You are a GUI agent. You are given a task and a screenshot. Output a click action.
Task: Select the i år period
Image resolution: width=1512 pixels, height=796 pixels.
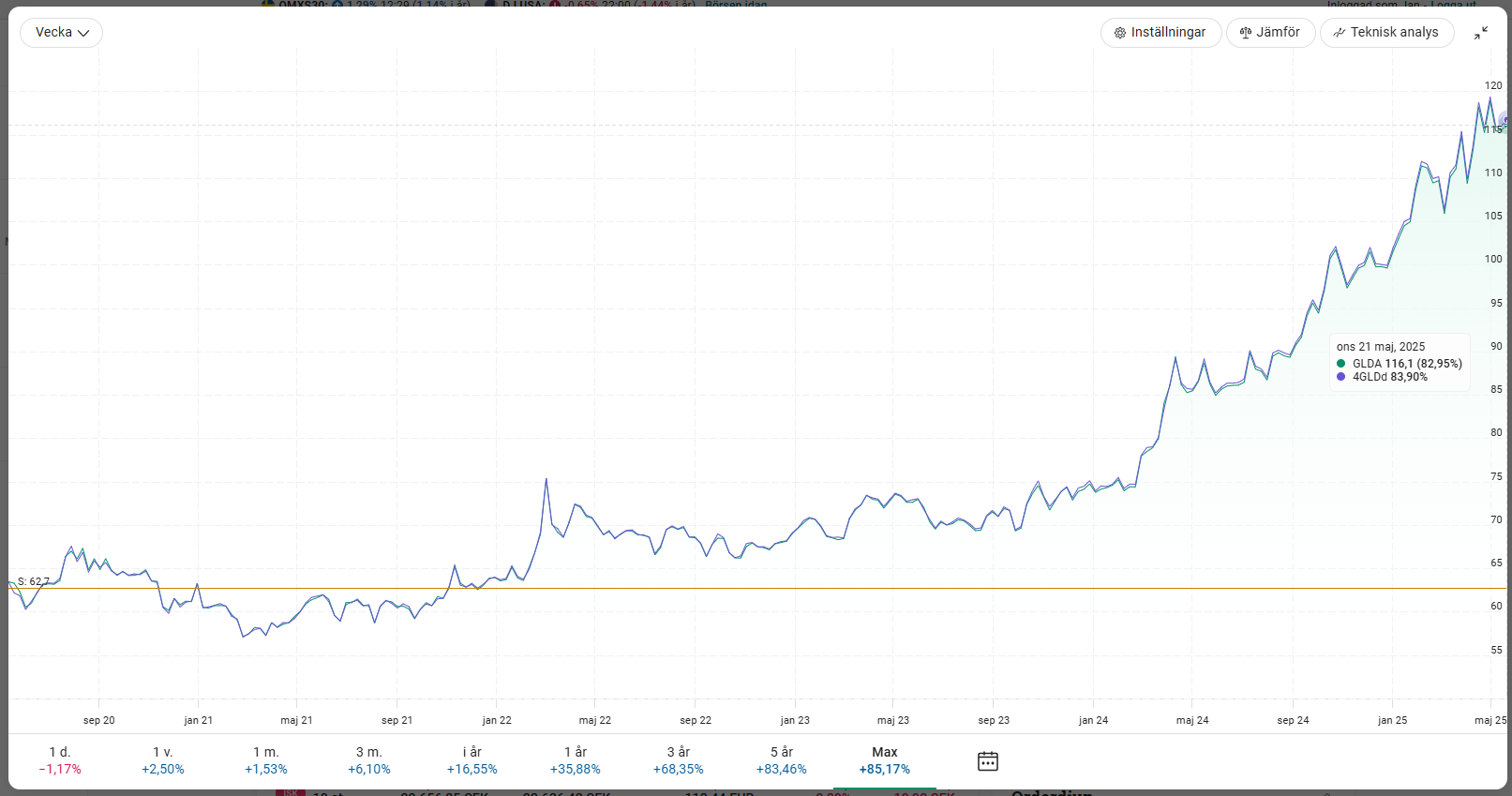472,760
